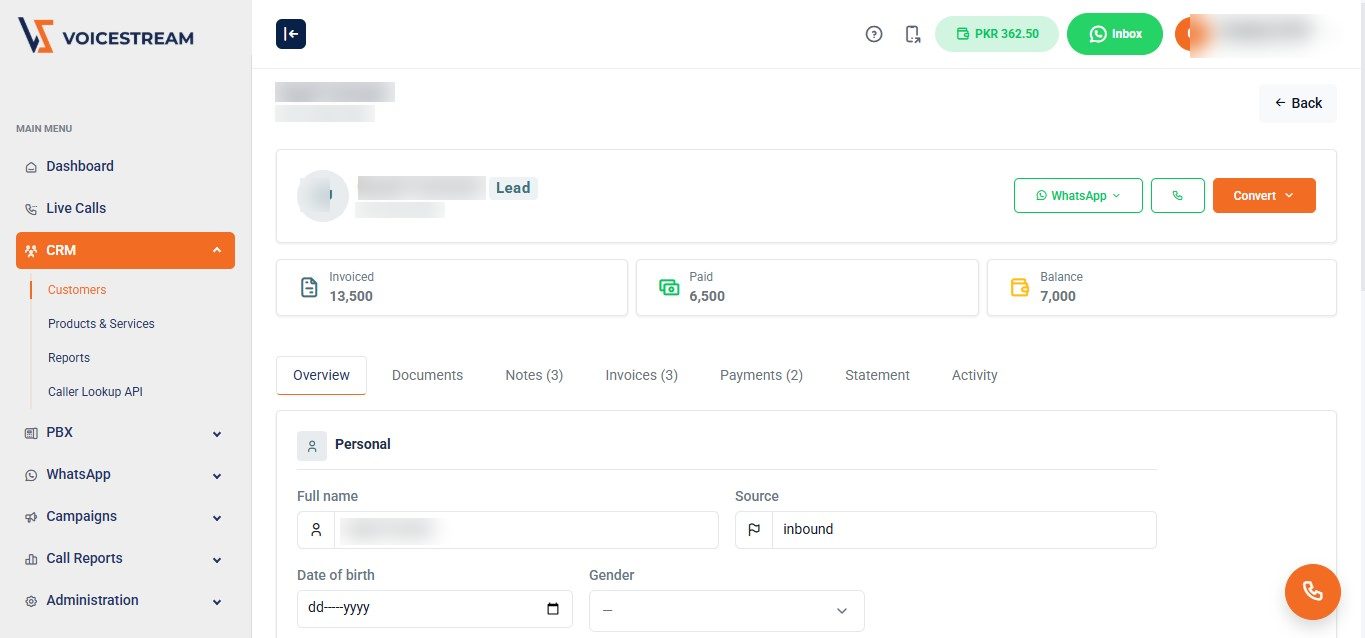
Task: Click the Personal section person icon
Action: point(312,446)
